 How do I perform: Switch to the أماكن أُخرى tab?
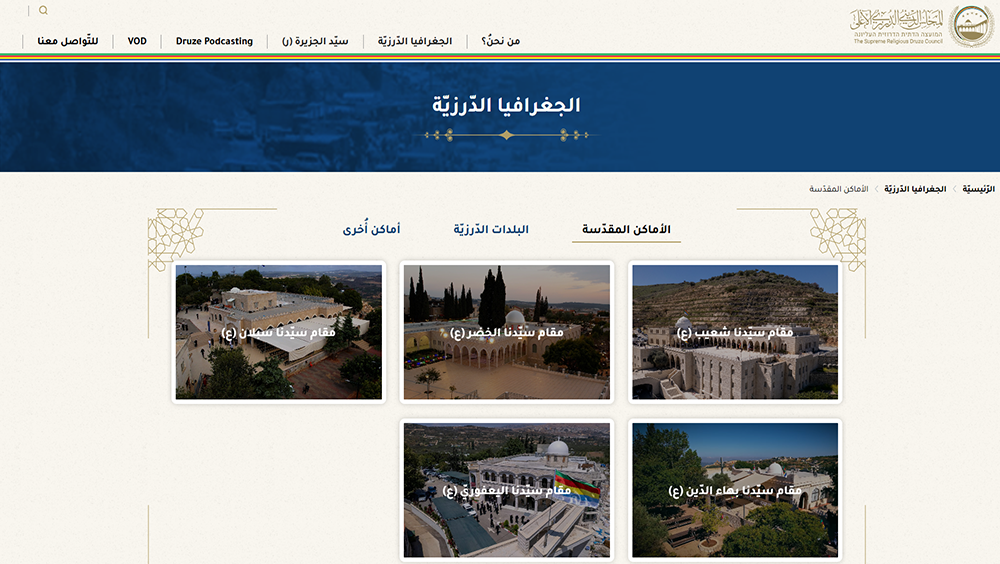[371, 230]
